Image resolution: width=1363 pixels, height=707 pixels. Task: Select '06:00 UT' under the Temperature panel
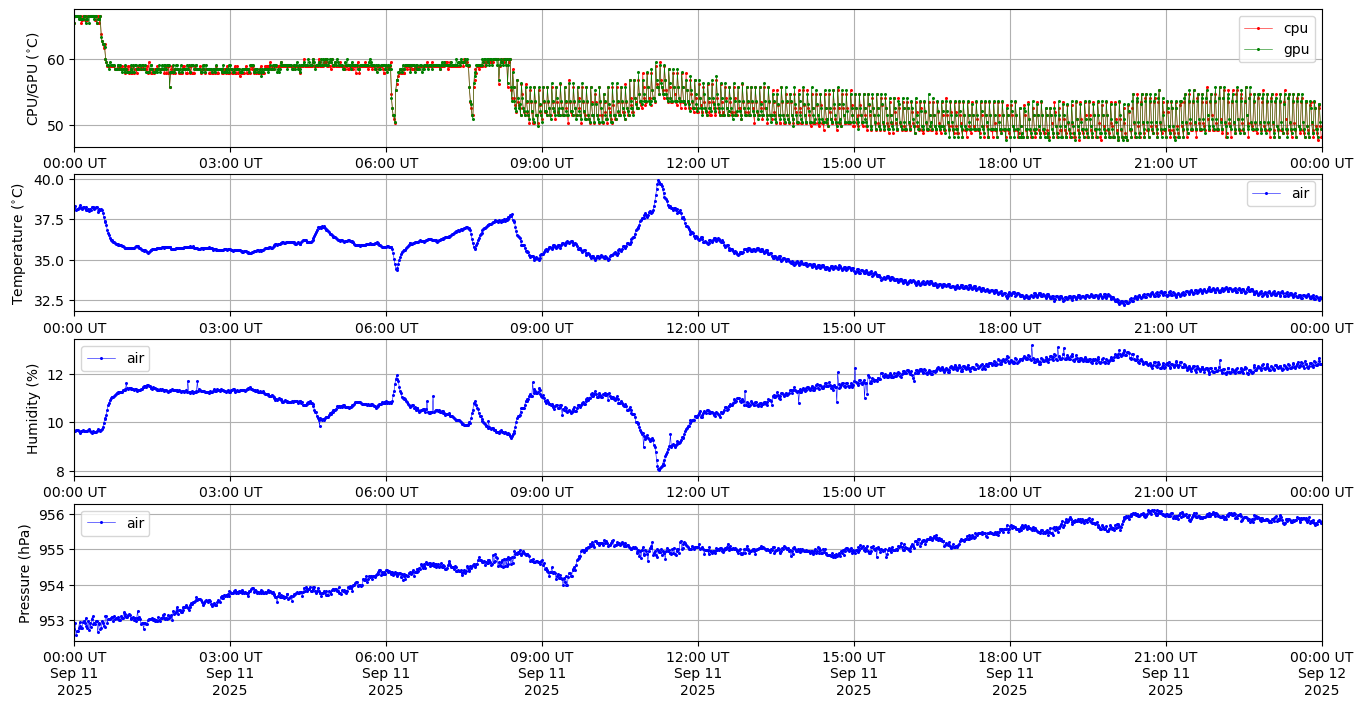[386, 327]
